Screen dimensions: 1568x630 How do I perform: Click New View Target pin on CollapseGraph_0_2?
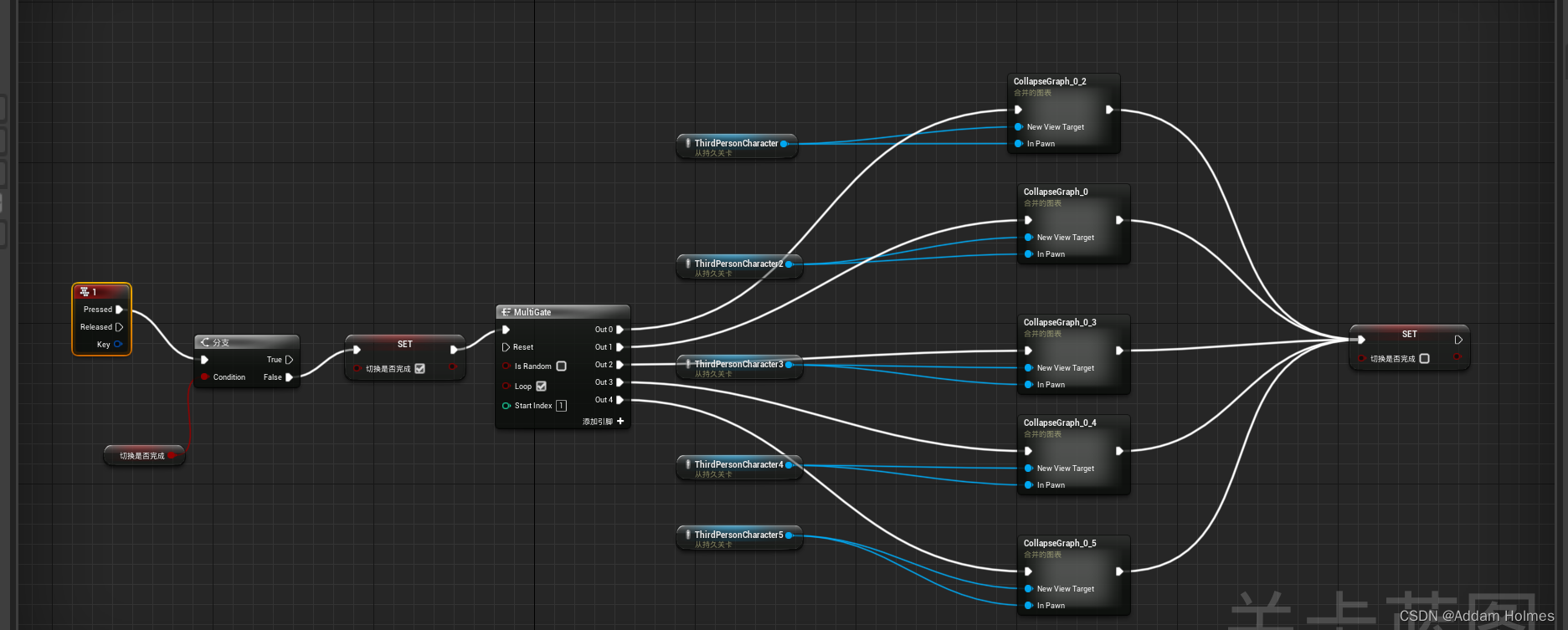(x=1018, y=127)
